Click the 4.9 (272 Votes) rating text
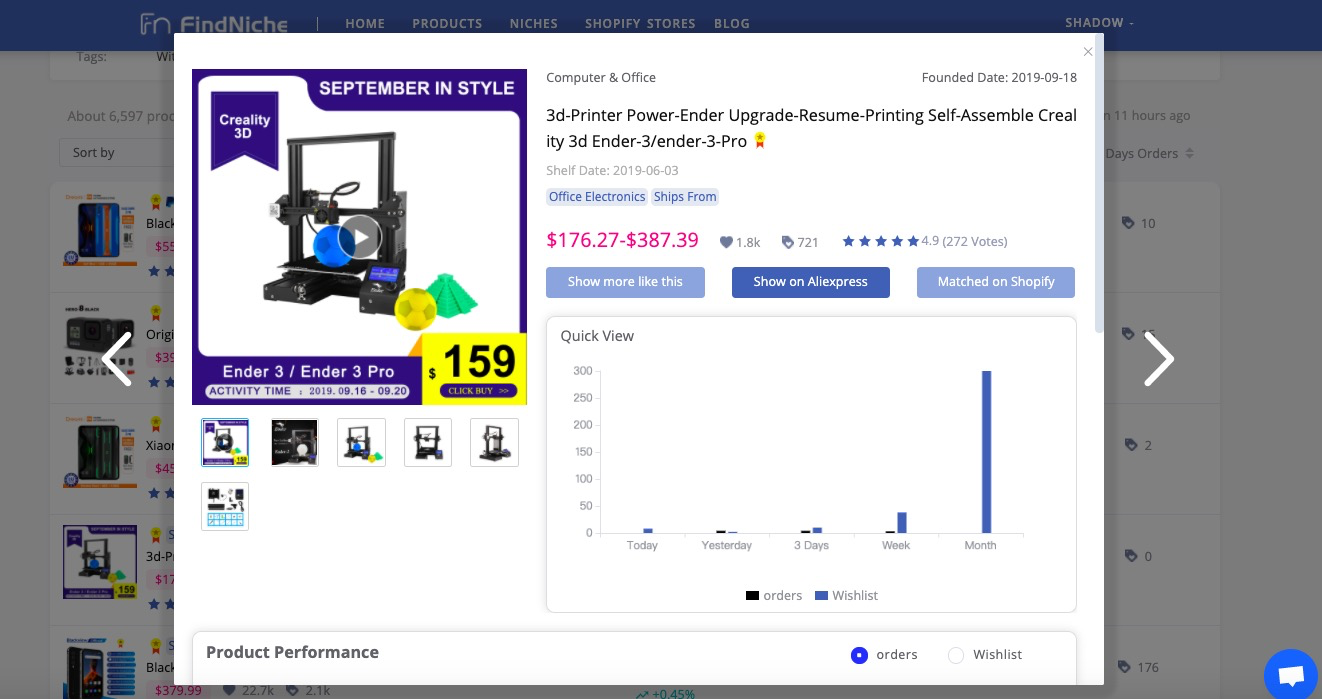Screen dimensions: 1322x699 964,241
